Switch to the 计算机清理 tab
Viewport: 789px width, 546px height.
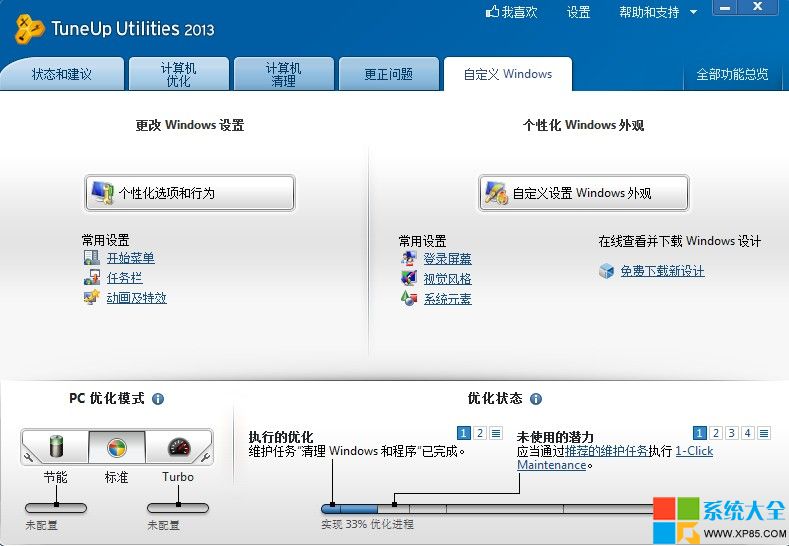pos(284,74)
